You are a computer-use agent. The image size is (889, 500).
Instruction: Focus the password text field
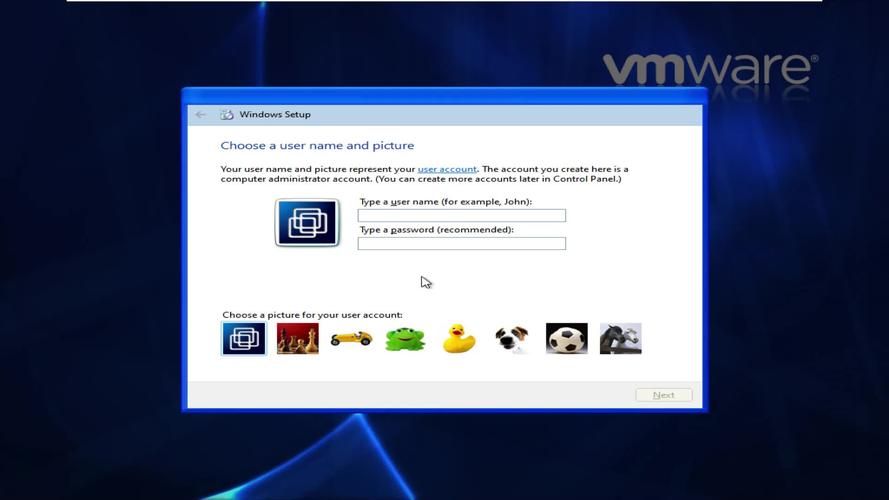coord(461,244)
